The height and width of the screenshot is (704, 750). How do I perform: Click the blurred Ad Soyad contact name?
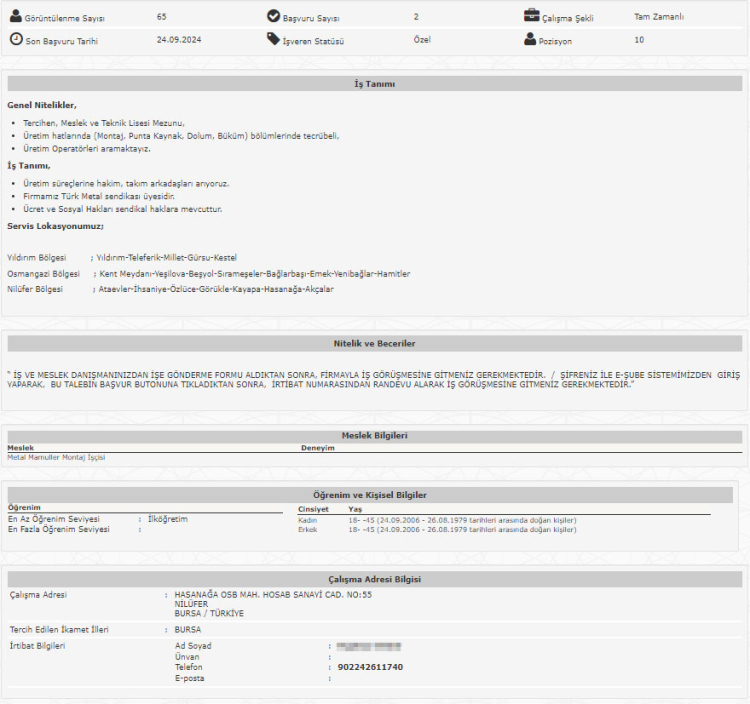coord(369,646)
